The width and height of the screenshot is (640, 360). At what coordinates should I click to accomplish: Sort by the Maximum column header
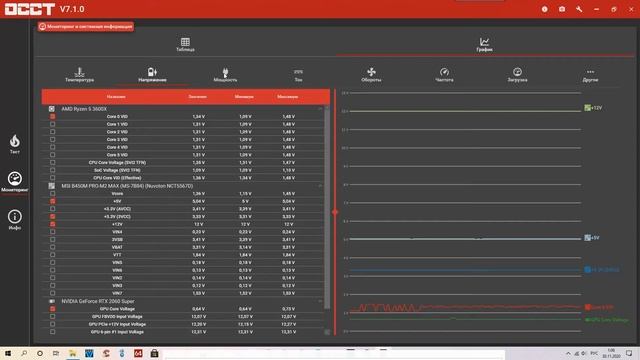point(287,97)
